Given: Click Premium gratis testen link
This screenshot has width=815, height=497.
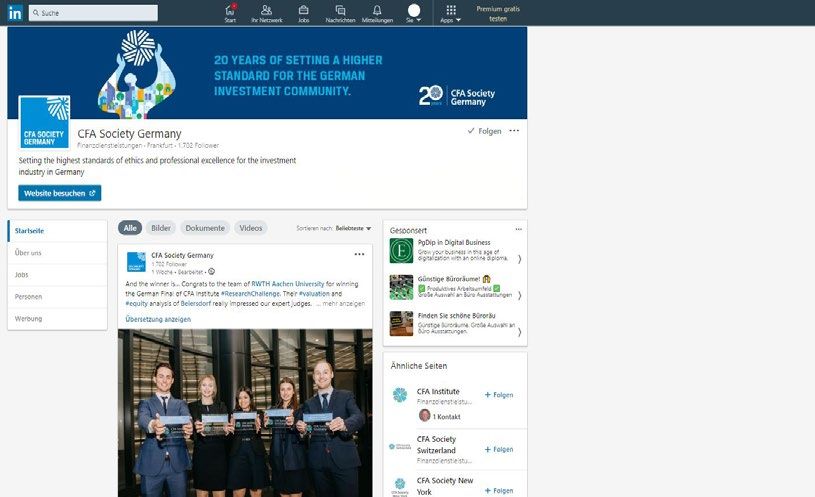Looking at the screenshot, I should pos(498,14).
